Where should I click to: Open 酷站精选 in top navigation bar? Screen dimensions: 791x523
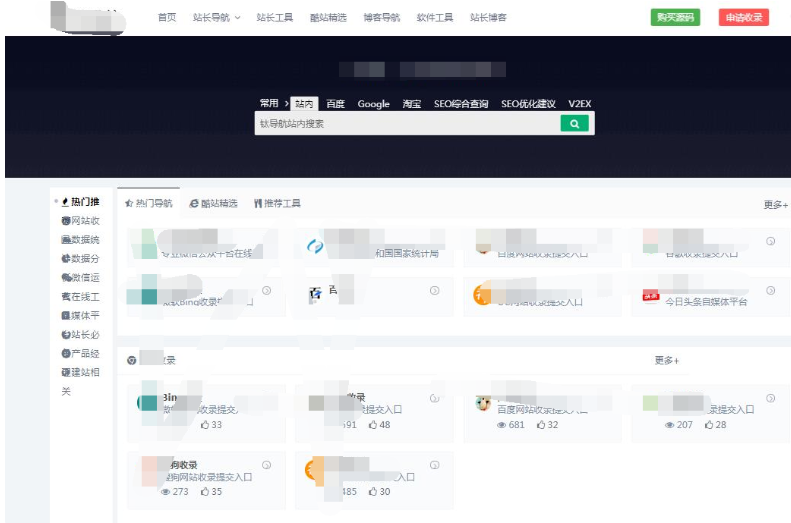click(x=328, y=18)
